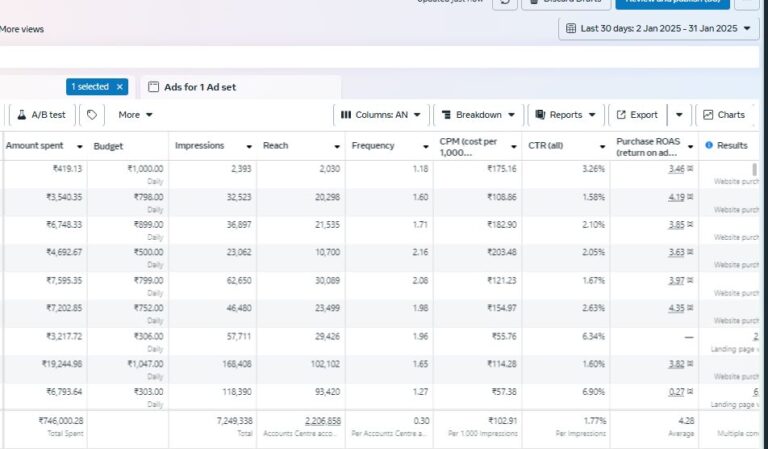Screen dimensions: 768x449
Task: Click the Results column header
Action: click(732, 145)
